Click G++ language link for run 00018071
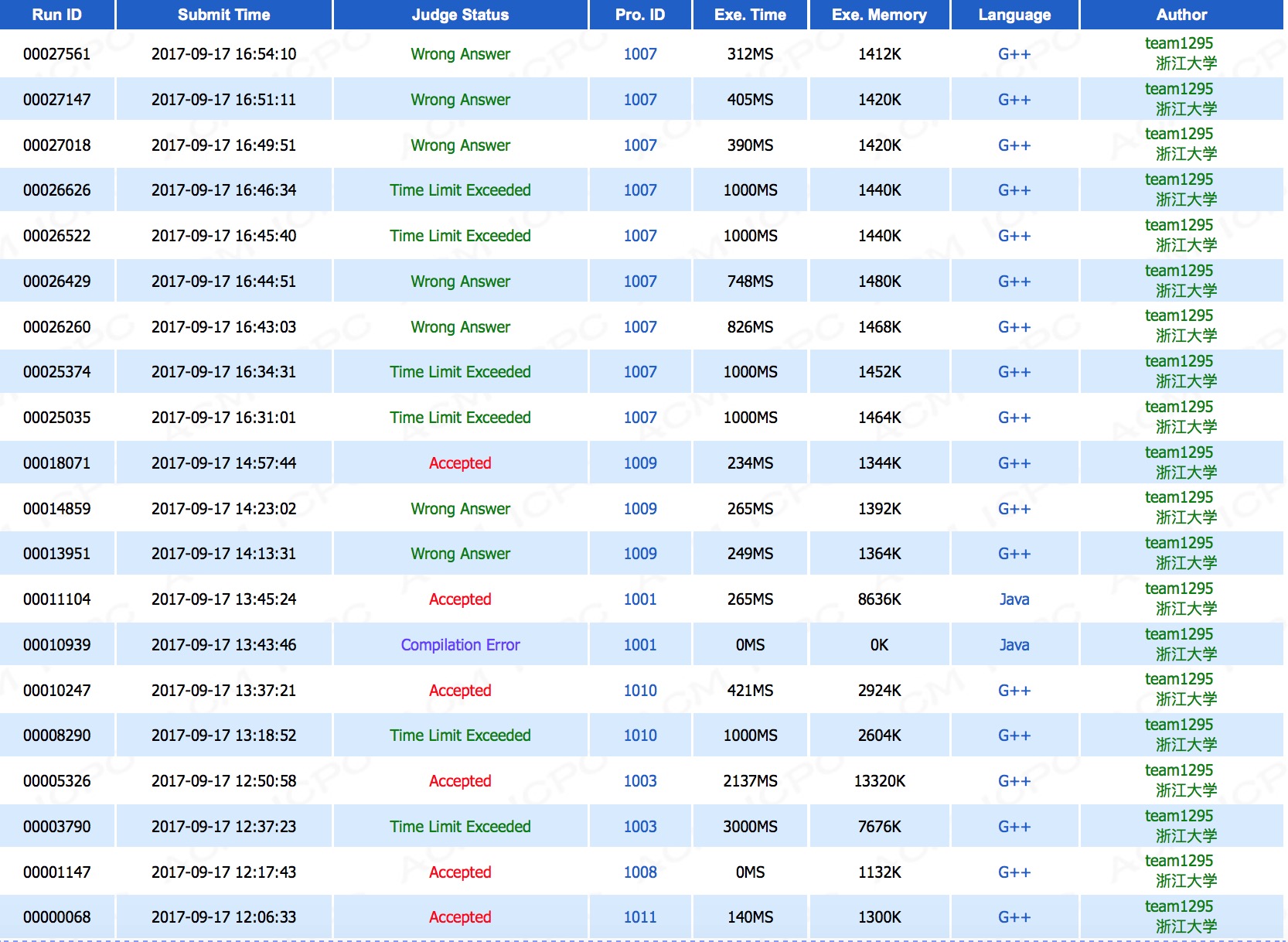The width and height of the screenshot is (1288, 942). (x=1014, y=463)
